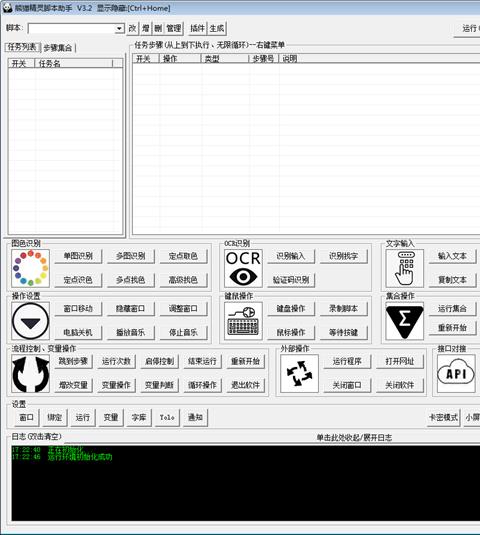Click the 识别输入 button
This screenshot has height=535, width=480.
point(291,256)
